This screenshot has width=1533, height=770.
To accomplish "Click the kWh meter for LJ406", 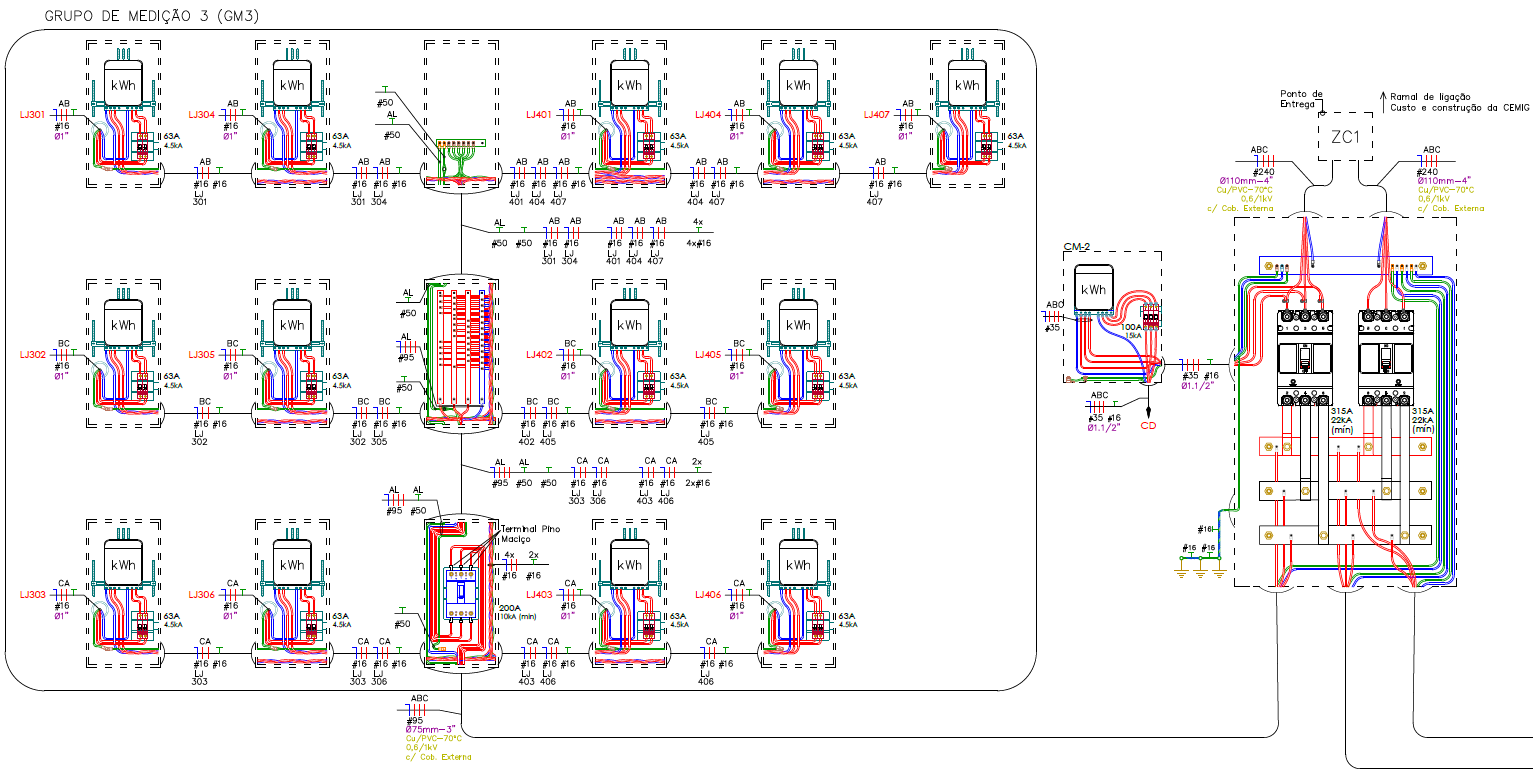I will click(x=798, y=565).
